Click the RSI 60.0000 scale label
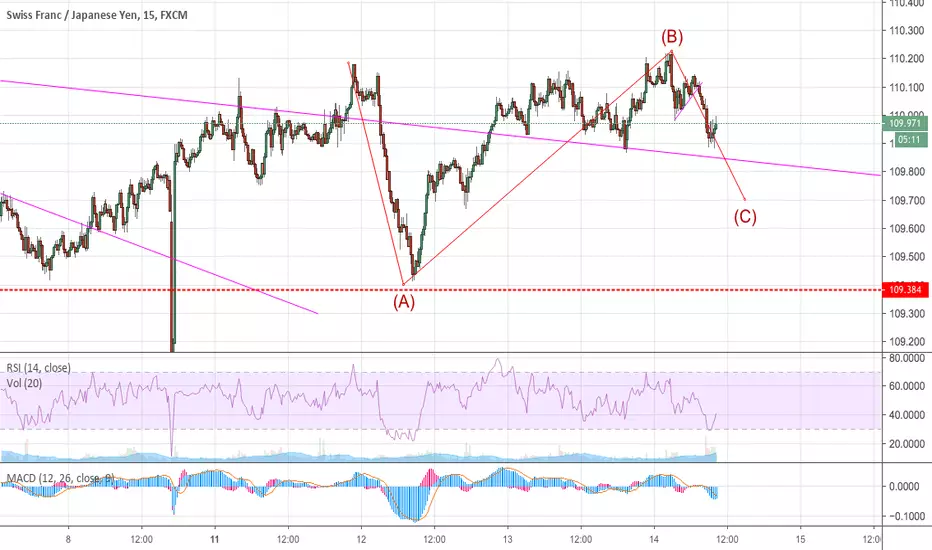The height and width of the screenshot is (550, 932). click(x=906, y=386)
